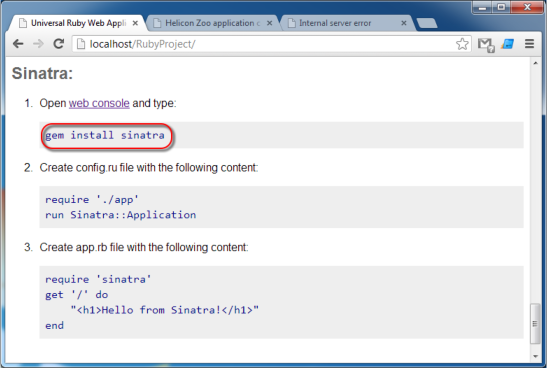
Task: Click the page icon in address bar
Action: click(x=81, y=44)
